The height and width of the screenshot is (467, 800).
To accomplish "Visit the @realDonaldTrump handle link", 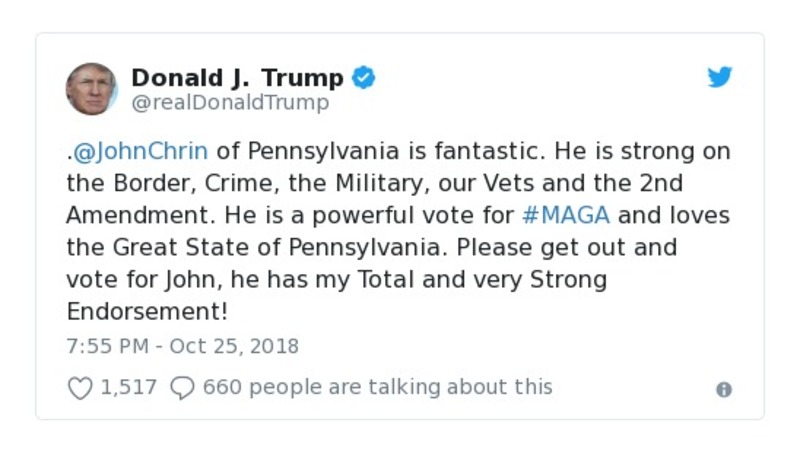I will (x=230, y=102).
